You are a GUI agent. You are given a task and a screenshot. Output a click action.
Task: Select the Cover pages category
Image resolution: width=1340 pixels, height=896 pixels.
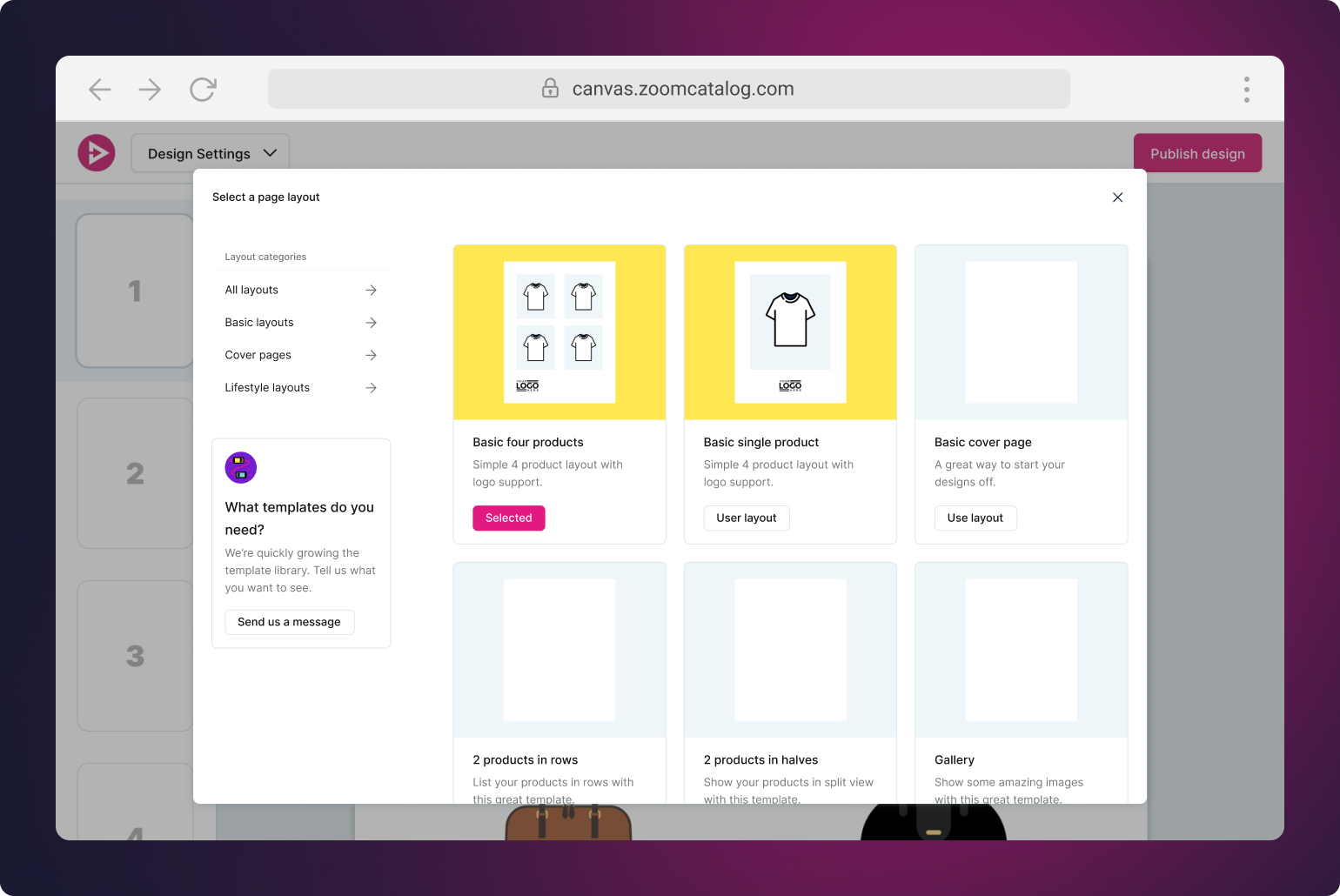click(258, 355)
